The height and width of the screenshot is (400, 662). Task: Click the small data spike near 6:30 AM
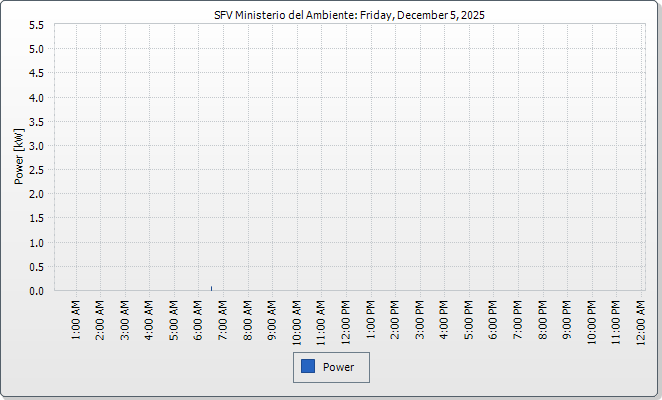click(x=211, y=288)
